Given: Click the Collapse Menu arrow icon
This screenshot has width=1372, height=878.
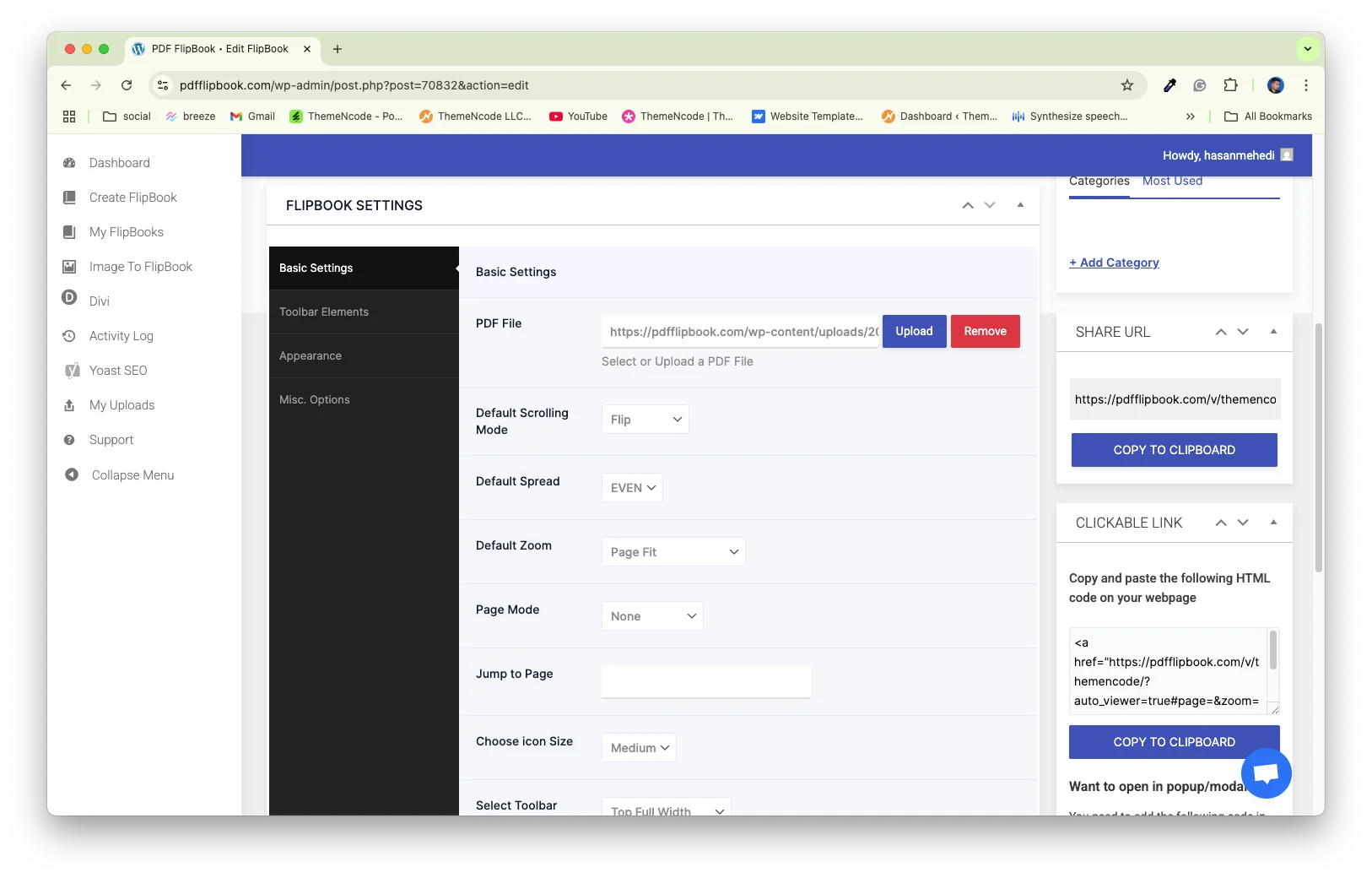Looking at the screenshot, I should click(72, 475).
